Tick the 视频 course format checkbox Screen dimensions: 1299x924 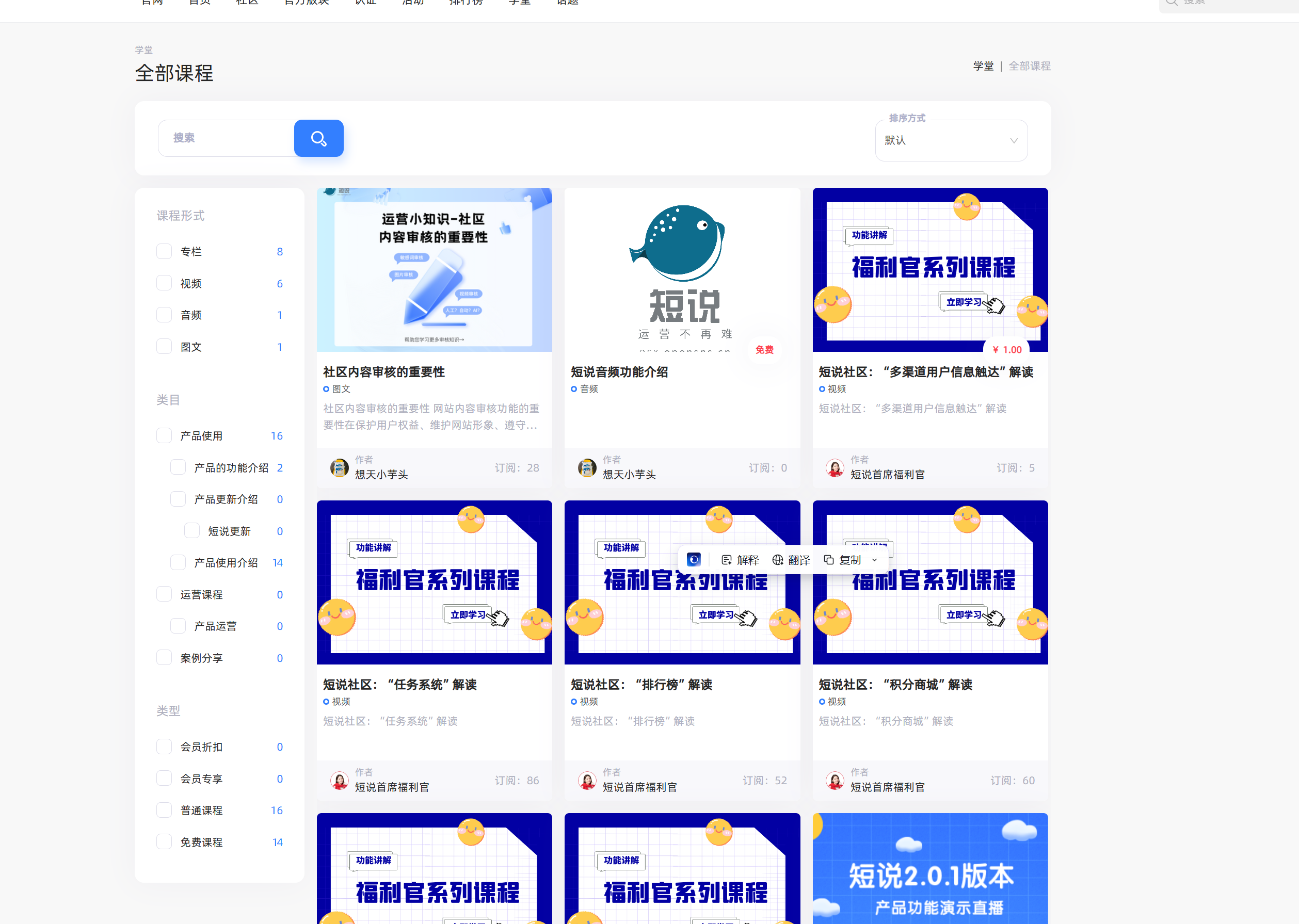coord(164,283)
